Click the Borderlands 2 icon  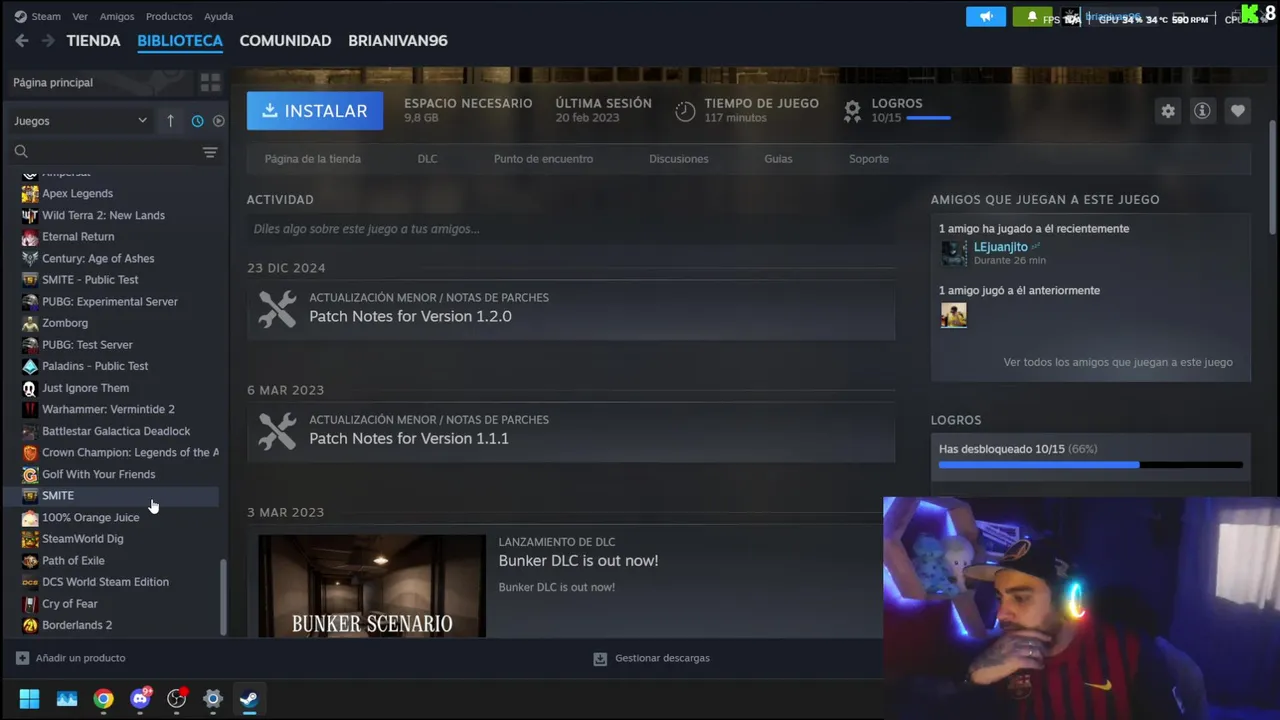(30, 625)
